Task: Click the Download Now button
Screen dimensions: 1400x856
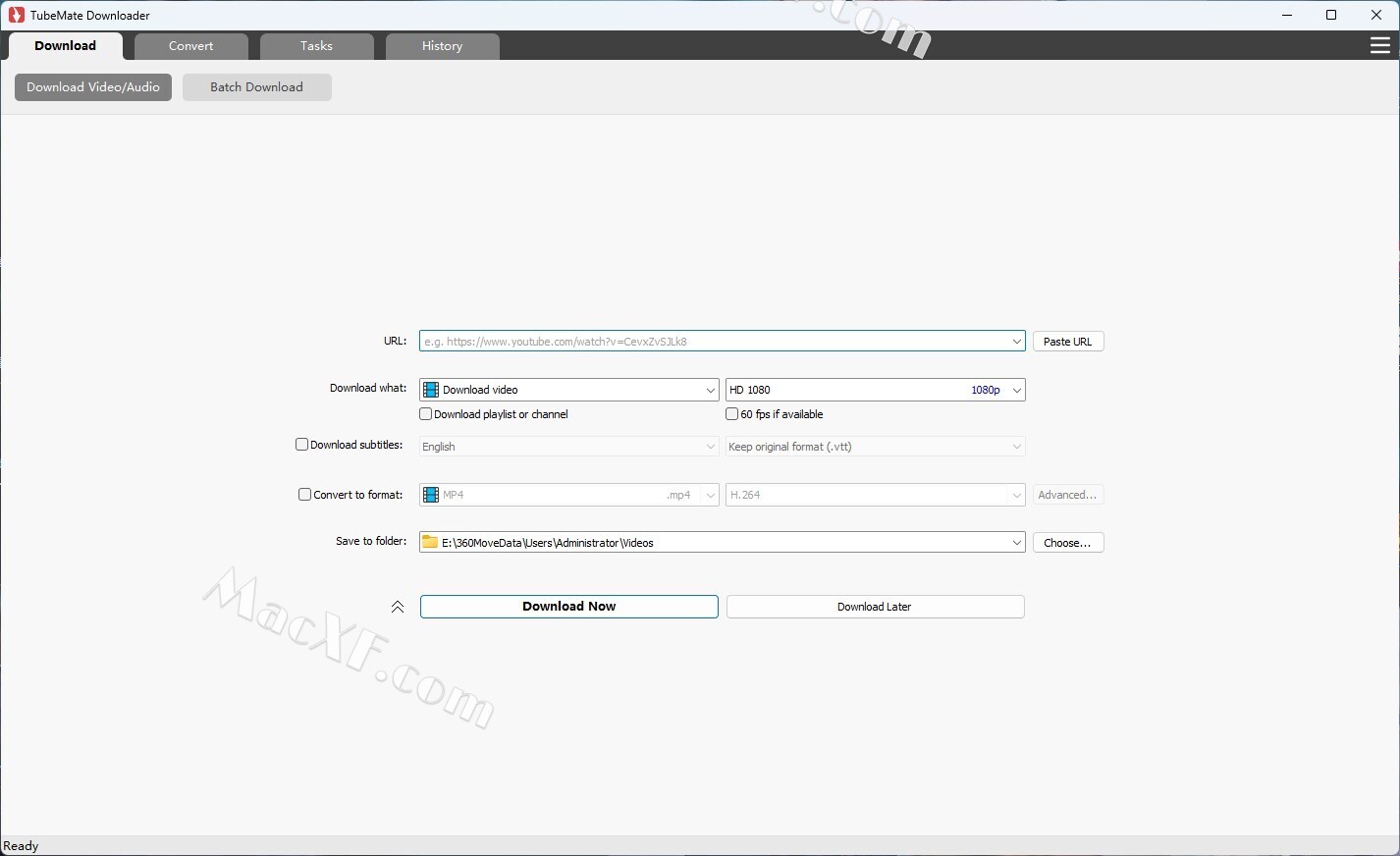Action: (x=569, y=607)
